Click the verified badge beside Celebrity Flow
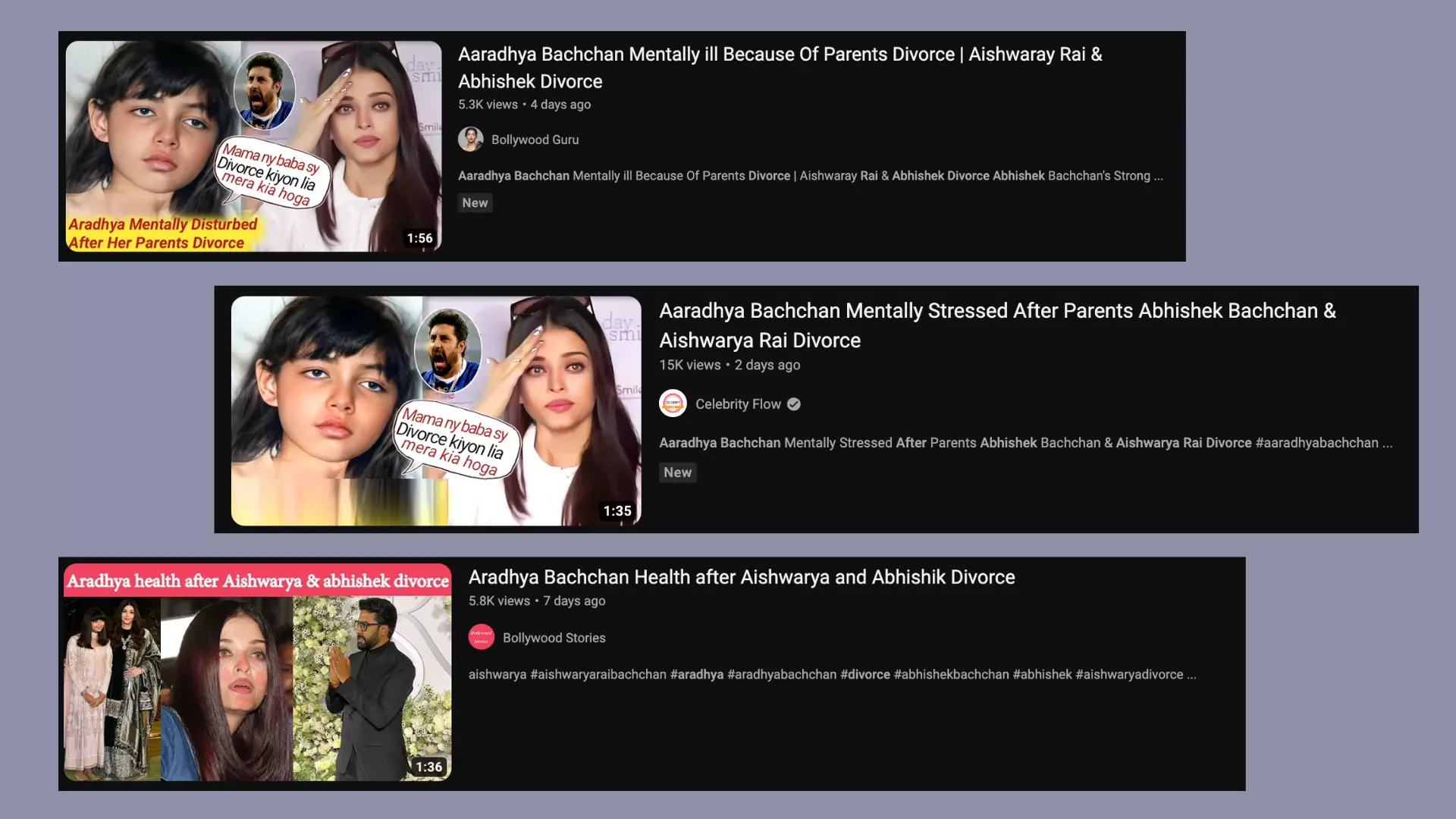Screen dimensions: 1456x819 pyautogui.click(x=793, y=404)
